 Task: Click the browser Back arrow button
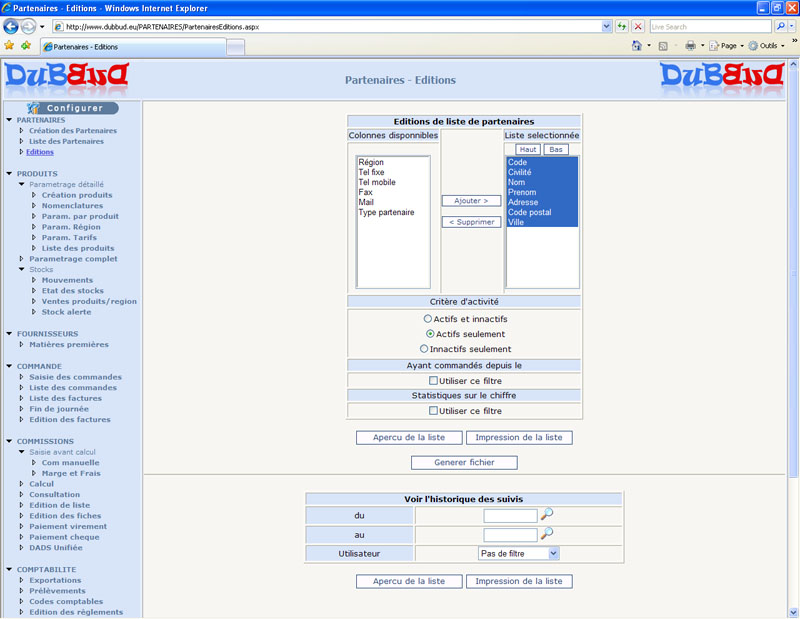tap(13, 26)
